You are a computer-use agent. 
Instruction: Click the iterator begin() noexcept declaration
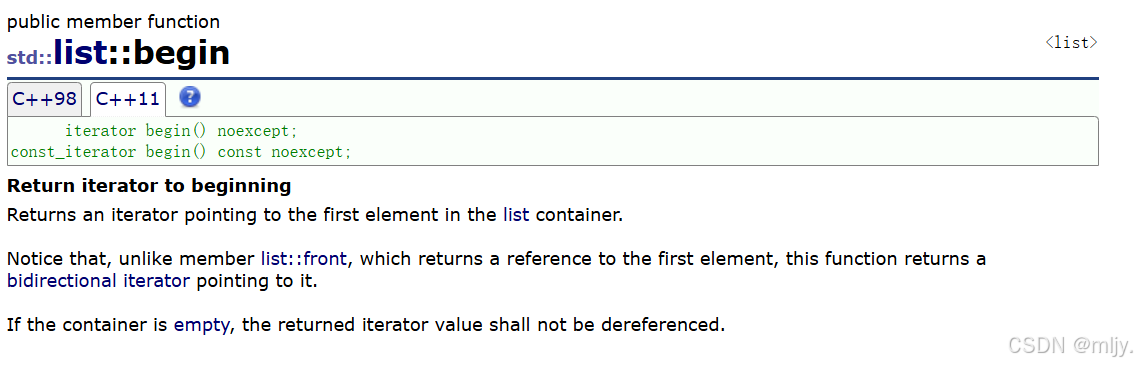pos(181,131)
